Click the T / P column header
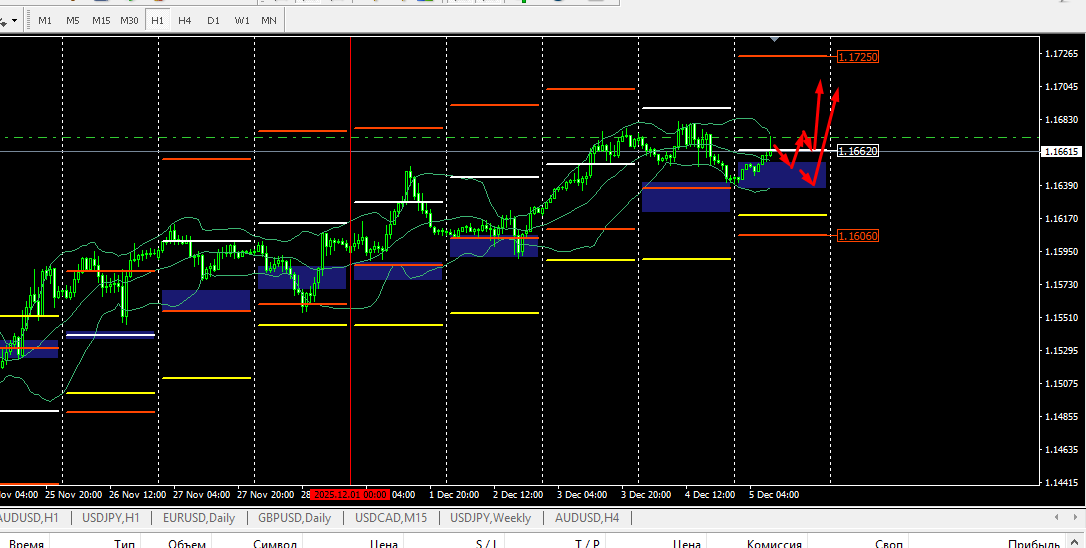This screenshot has height=548, width=1086. [x=587, y=544]
